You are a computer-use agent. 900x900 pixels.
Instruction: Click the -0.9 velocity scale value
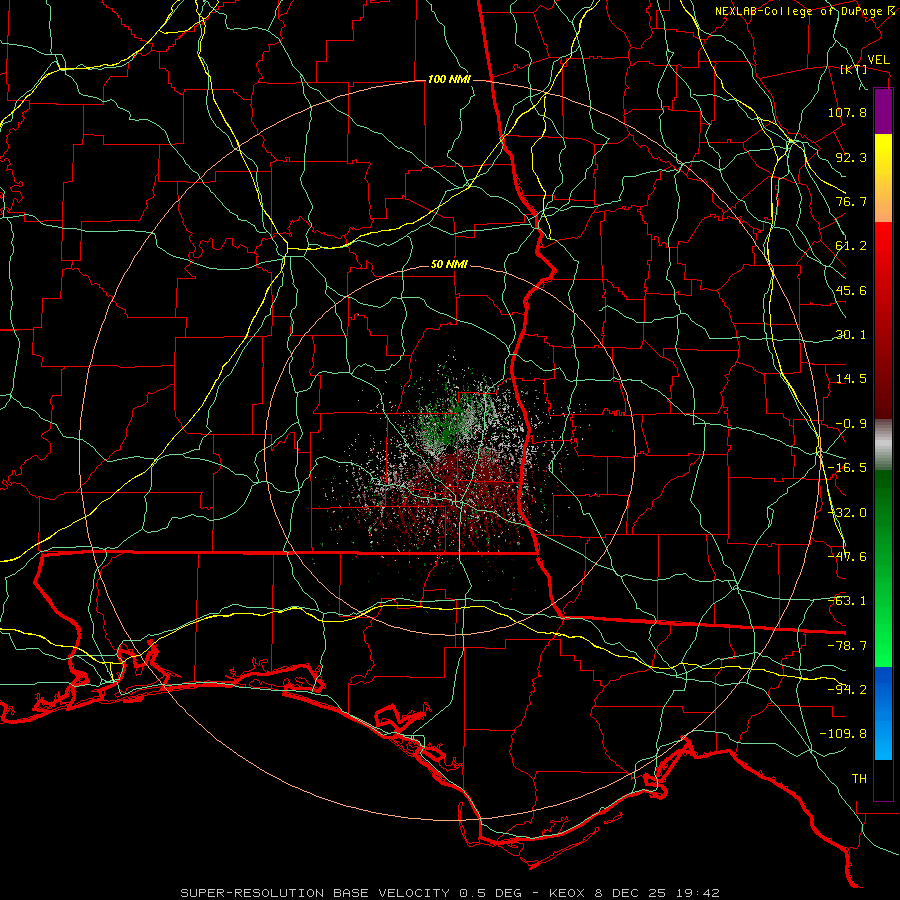pyautogui.click(x=851, y=424)
